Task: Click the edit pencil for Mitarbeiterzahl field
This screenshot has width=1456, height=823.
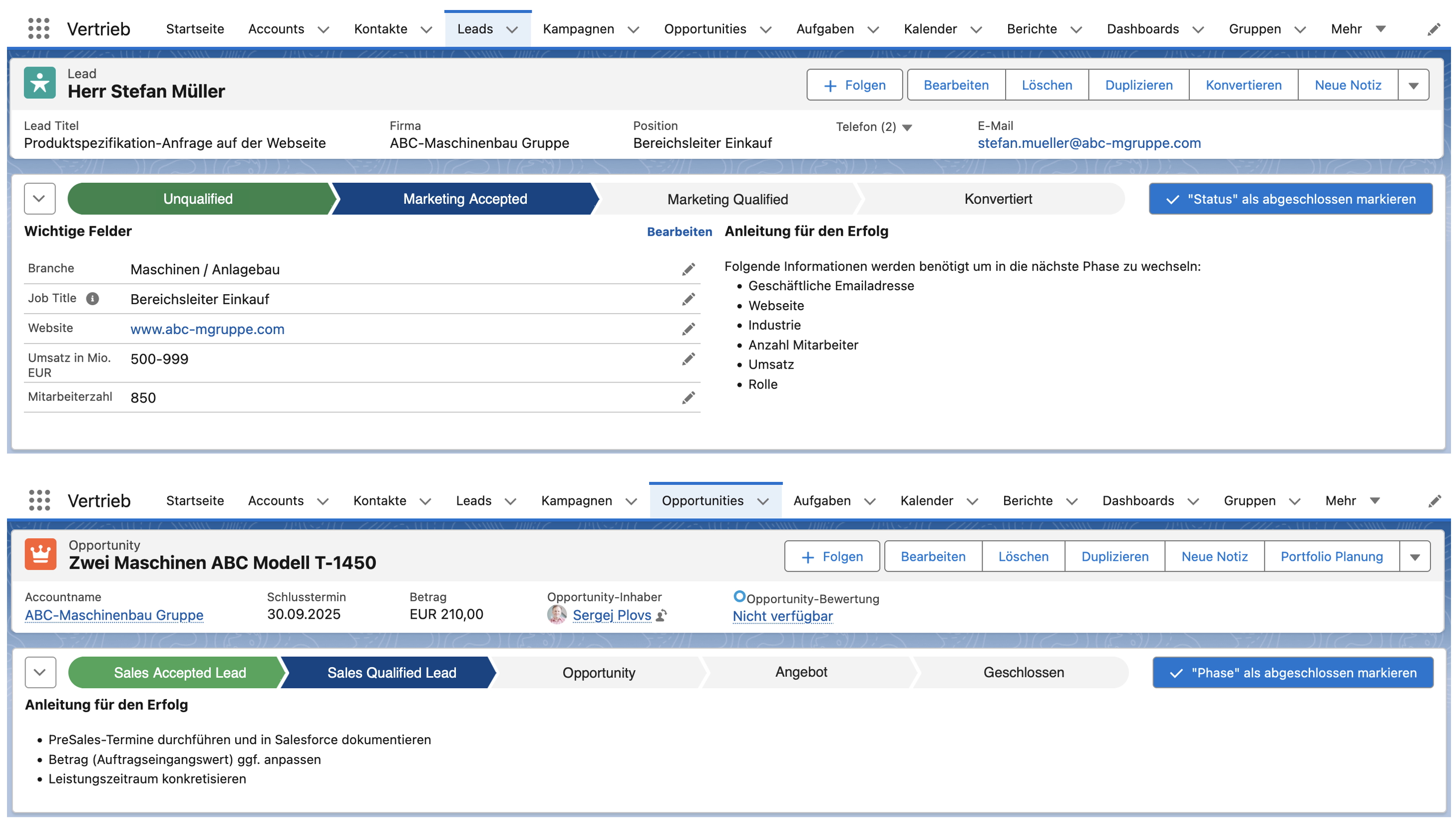Action: 688,398
